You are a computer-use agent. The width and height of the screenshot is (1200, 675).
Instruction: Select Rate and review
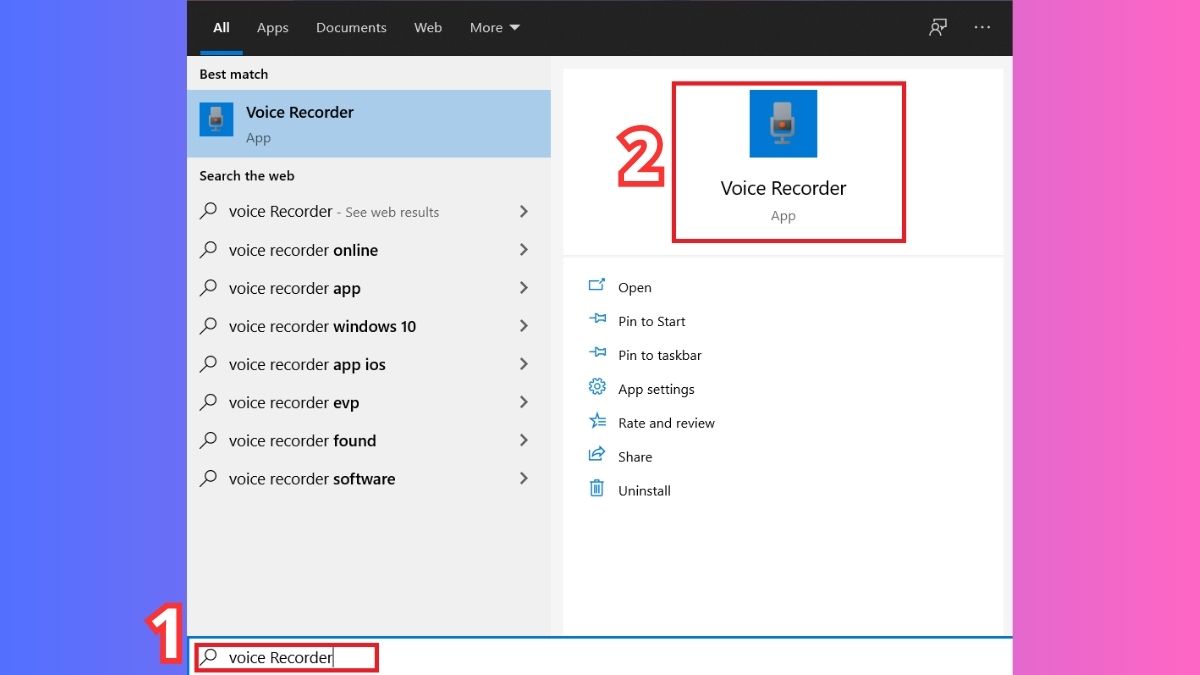[x=667, y=423]
